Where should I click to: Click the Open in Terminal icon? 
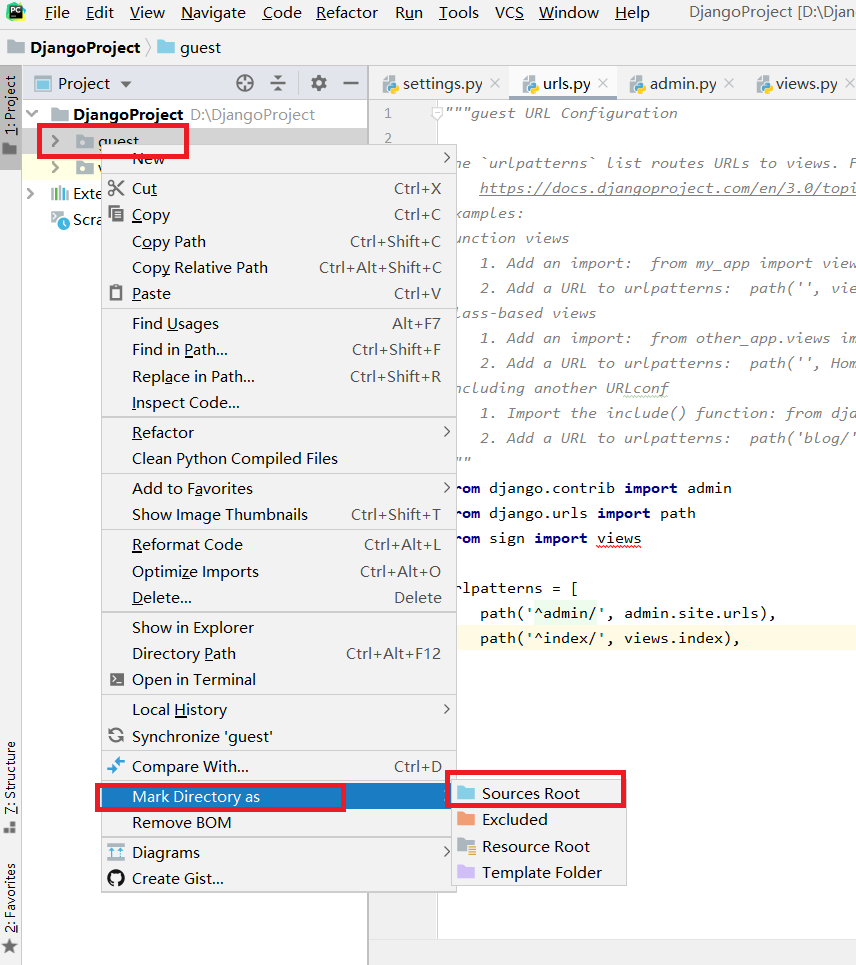tap(116, 679)
